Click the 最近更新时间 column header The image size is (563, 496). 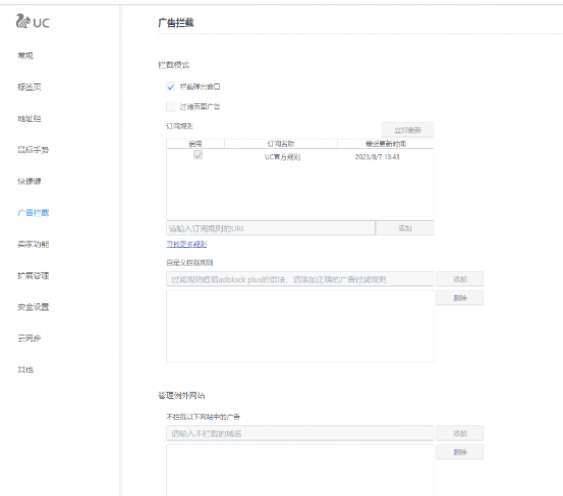tap(386, 144)
